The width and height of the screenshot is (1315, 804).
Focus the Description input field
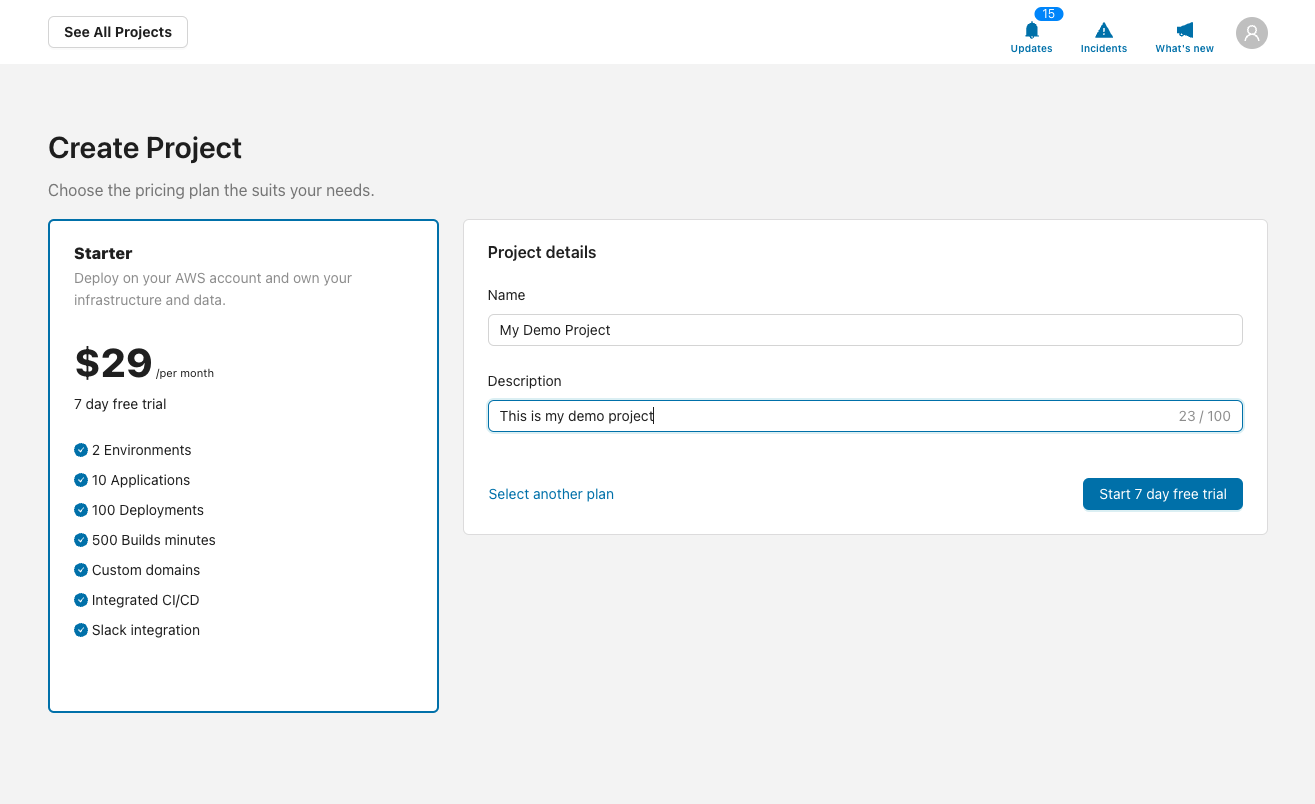(865, 416)
